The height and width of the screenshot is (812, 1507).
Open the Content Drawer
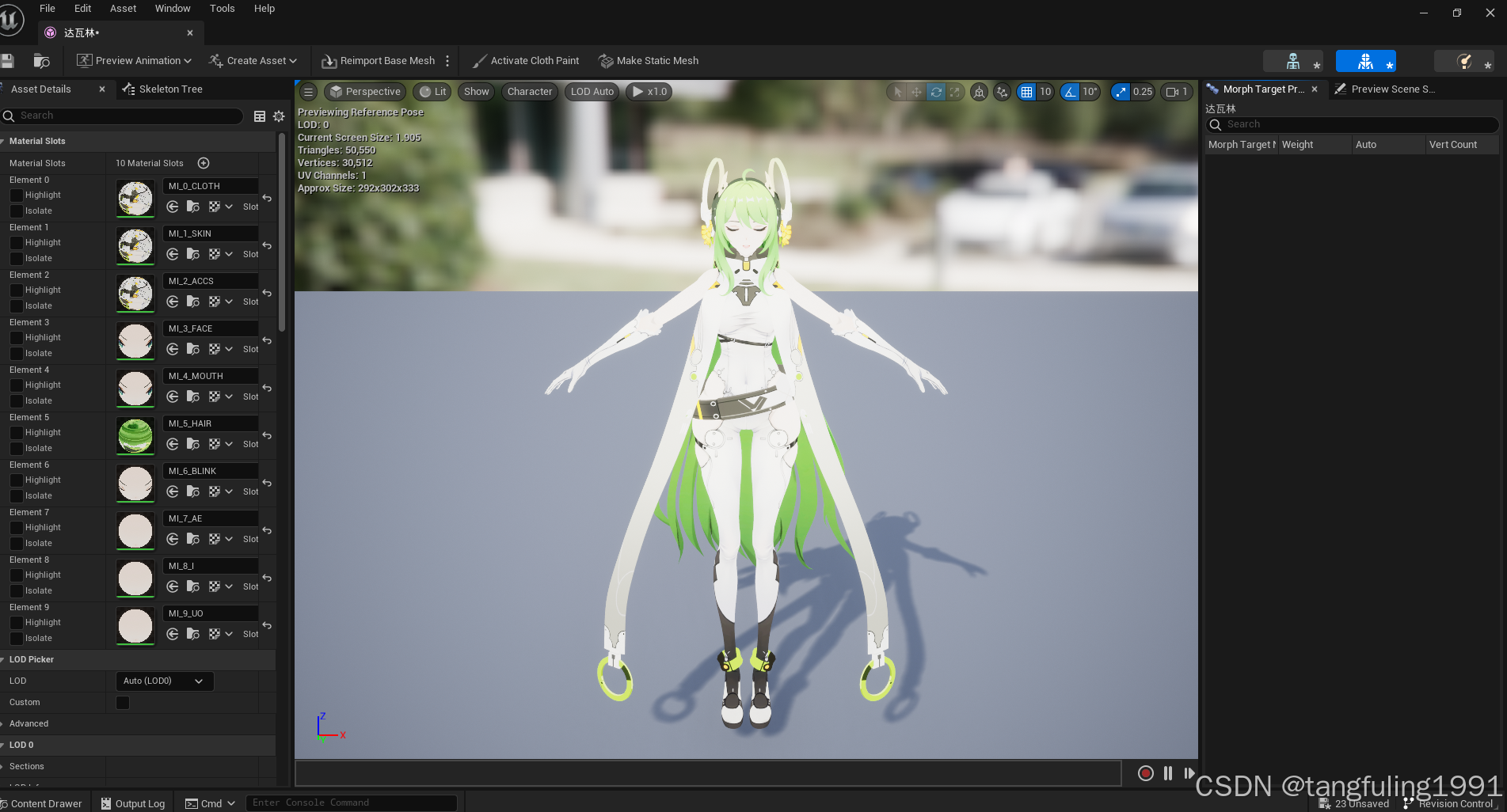click(44, 803)
